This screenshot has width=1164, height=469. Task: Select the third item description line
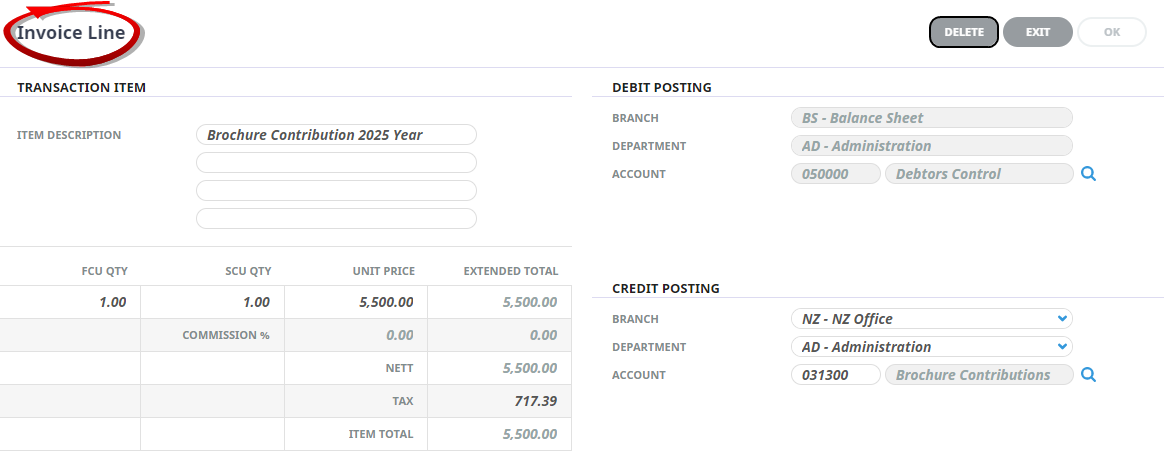pyautogui.click(x=336, y=190)
